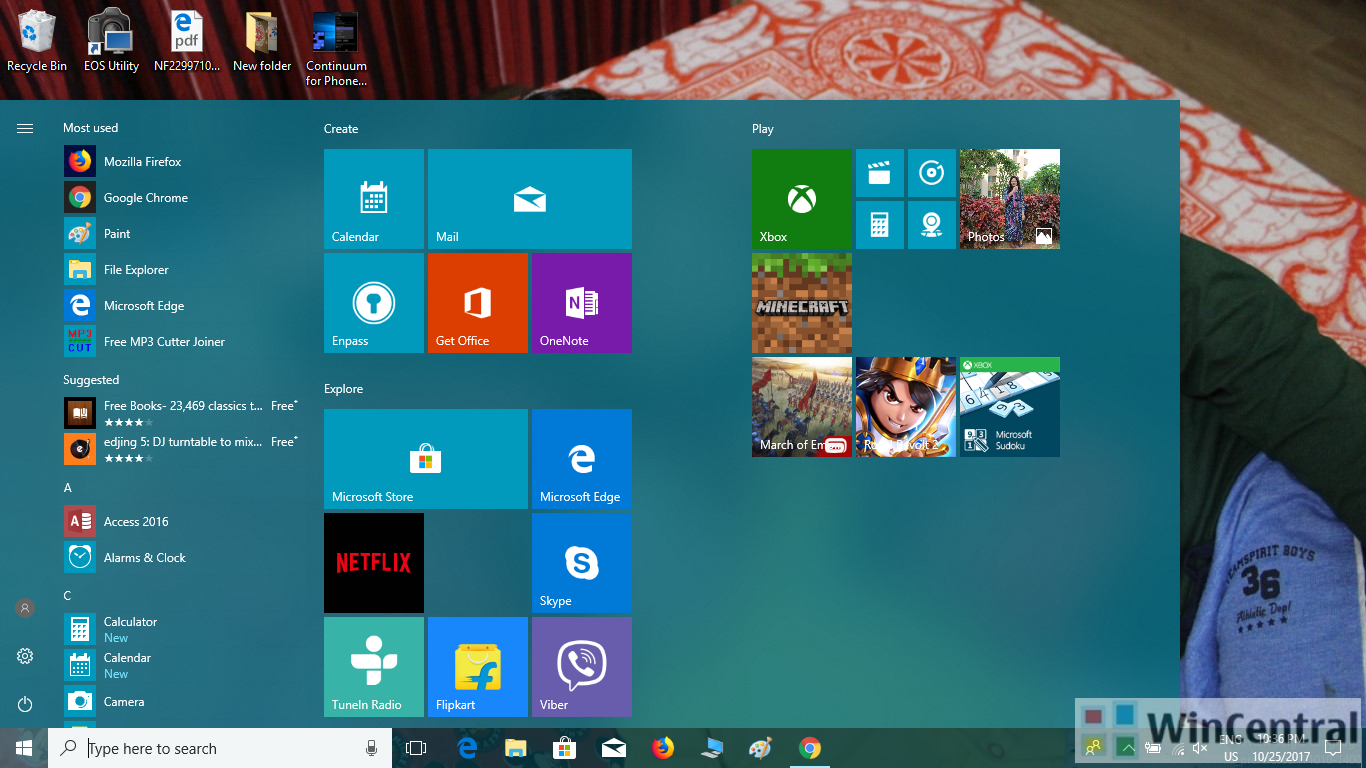Click the Play group header
1366x768 pixels.
763,129
